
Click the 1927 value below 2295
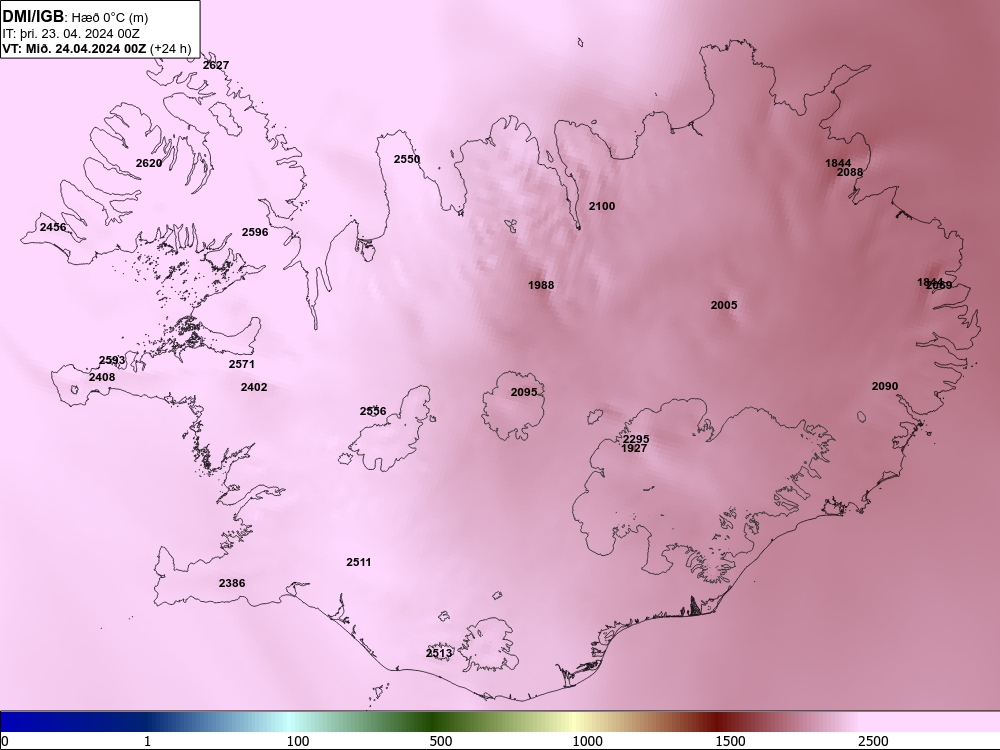tap(634, 448)
